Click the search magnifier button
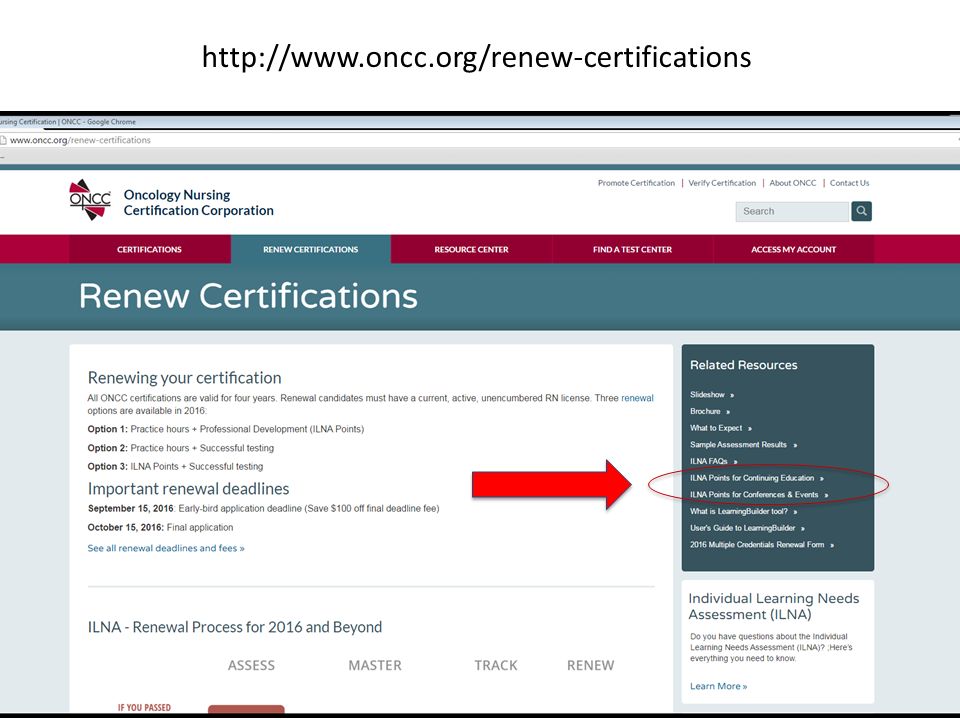The height and width of the screenshot is (720, 960). pos(861,211)
